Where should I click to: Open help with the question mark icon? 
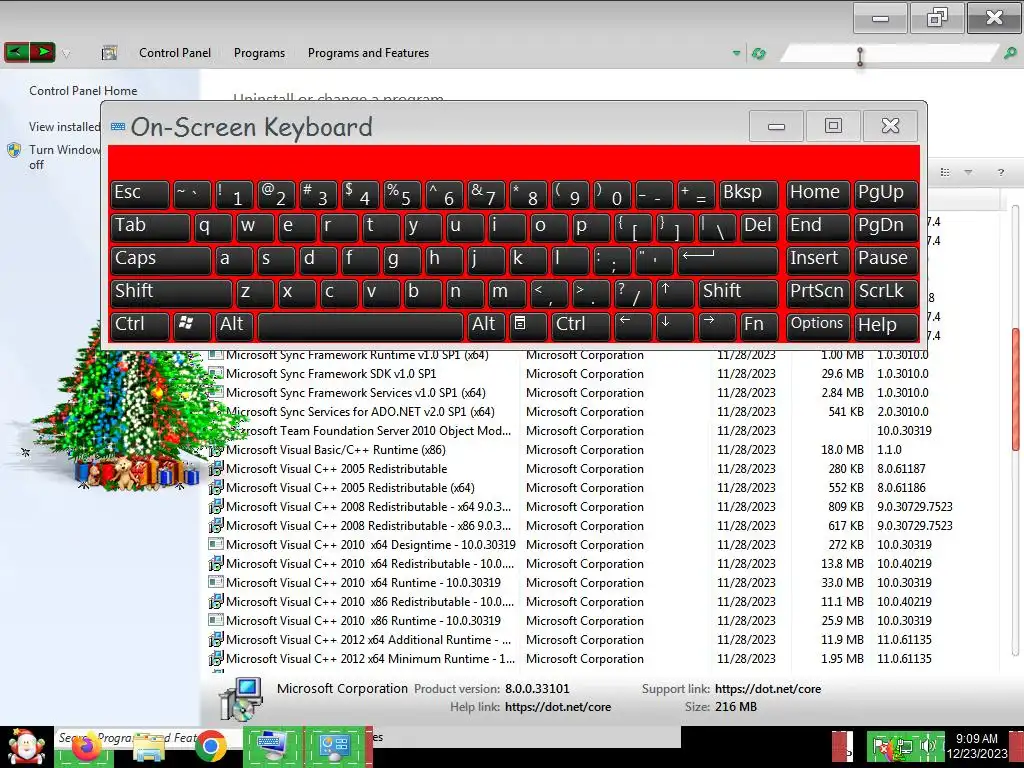coord(1000,172)
